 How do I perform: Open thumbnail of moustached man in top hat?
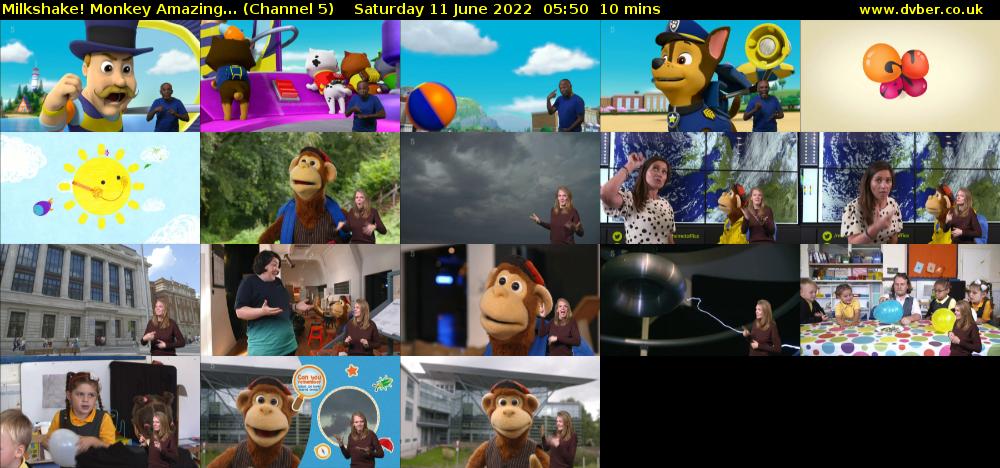(100, 76)
